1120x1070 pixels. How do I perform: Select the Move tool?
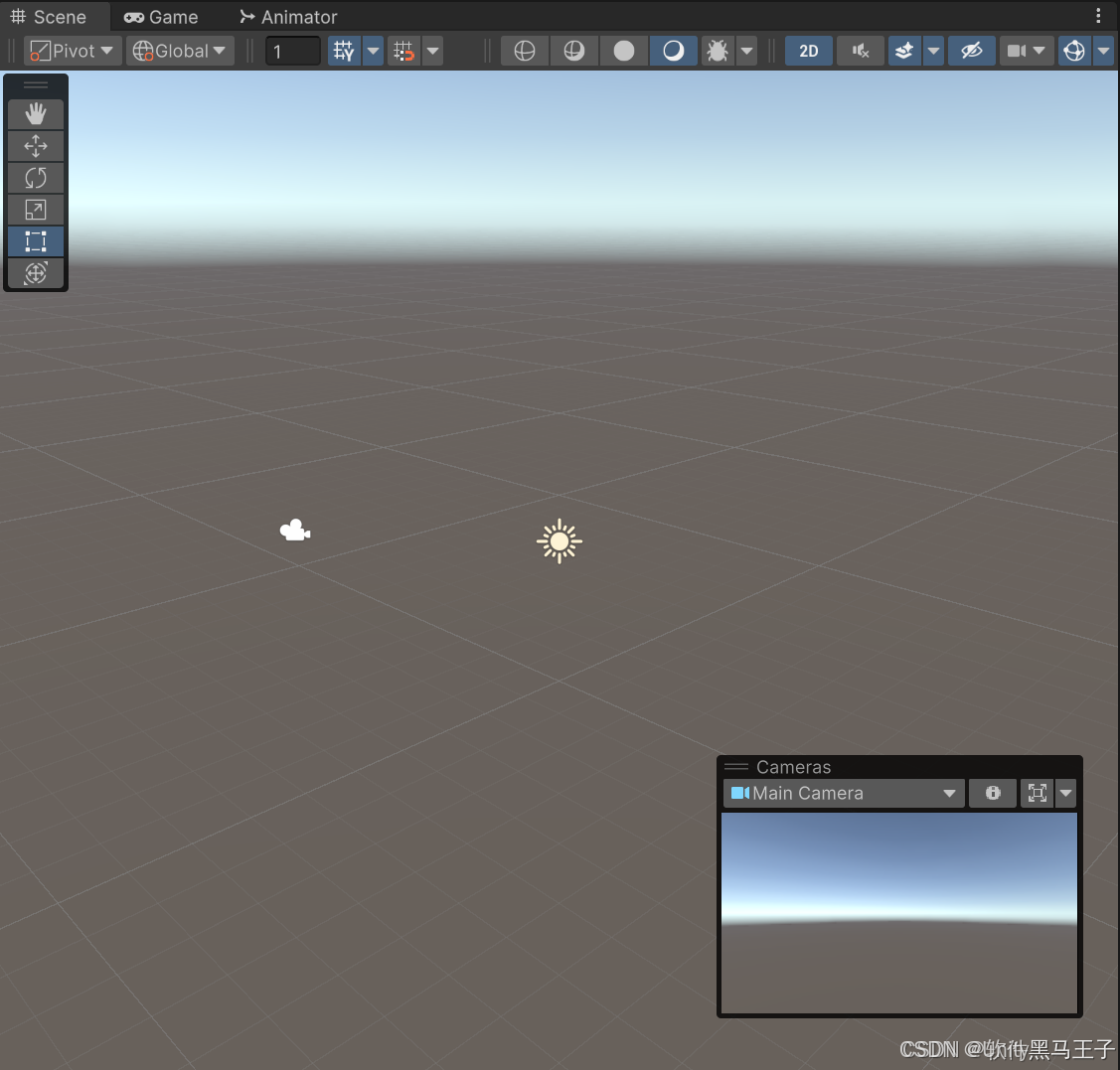(x=36, y=146)
